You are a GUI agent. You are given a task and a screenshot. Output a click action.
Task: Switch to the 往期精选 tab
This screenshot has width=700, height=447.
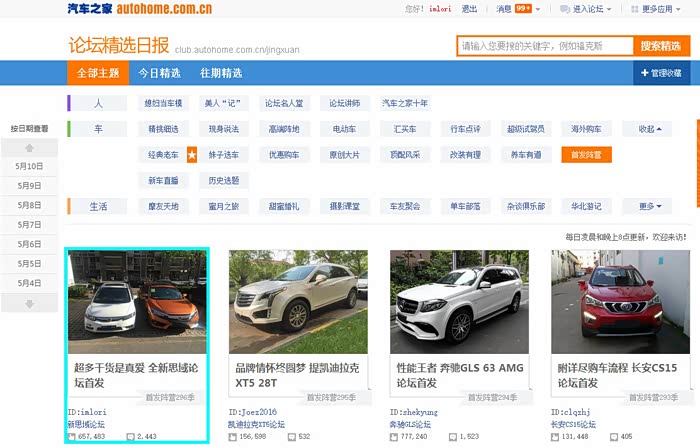click(221, 73)
